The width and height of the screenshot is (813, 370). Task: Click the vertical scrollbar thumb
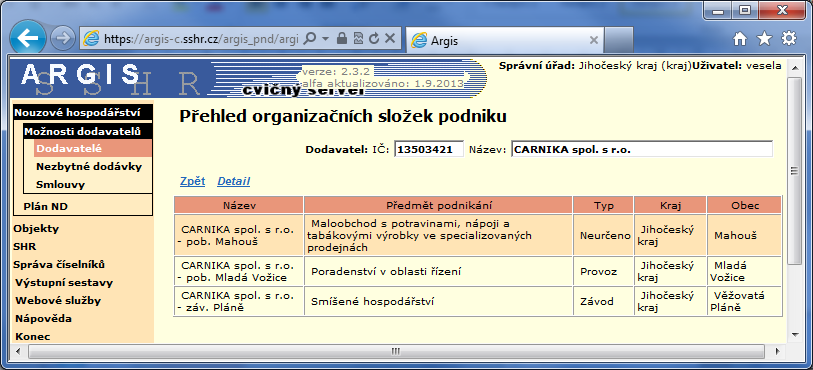[x=794, y=170]
